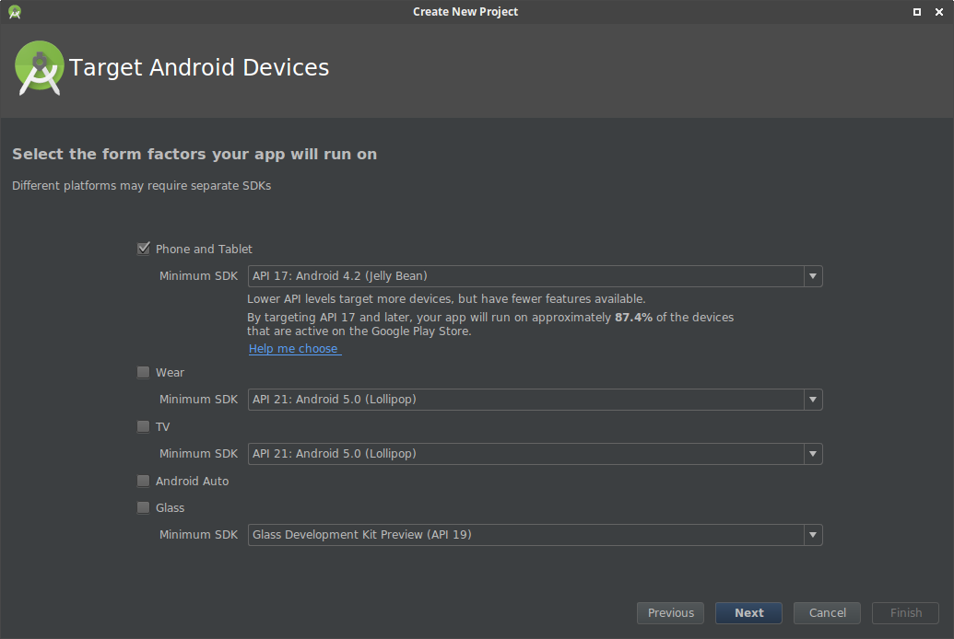Screen dimensions: 954x639
Task: Click the disabled Finish button
Action: (x=906, y=613)
